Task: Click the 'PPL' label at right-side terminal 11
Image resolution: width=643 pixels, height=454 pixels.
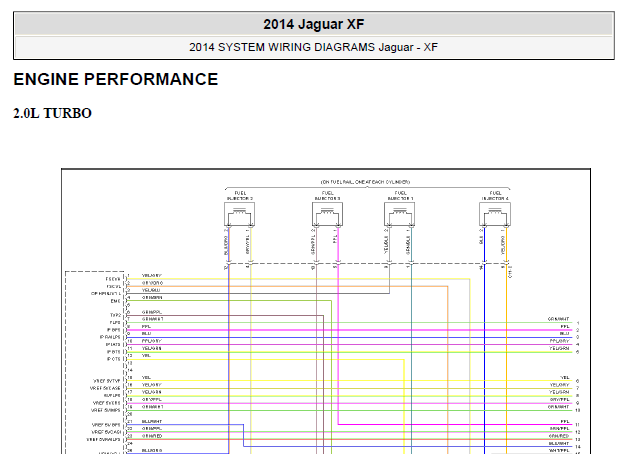Action: point(565,421)
